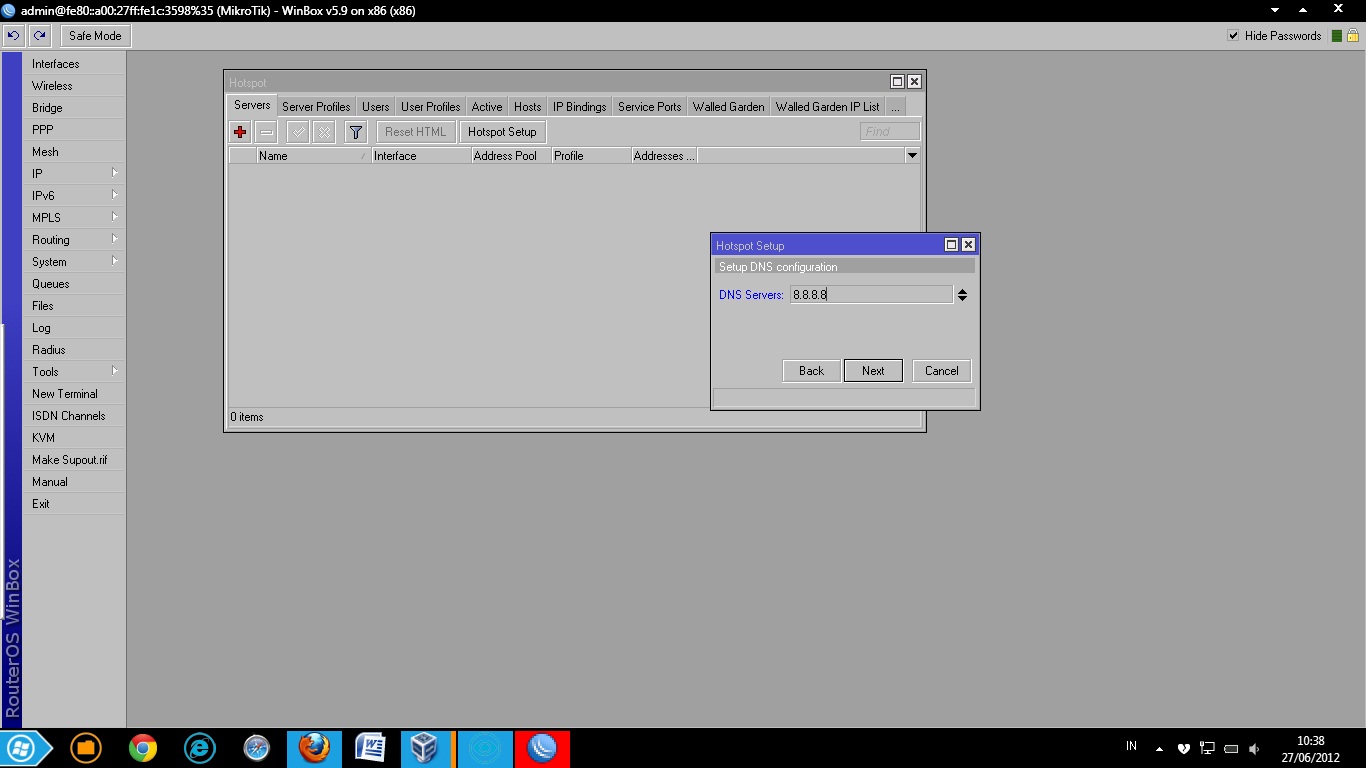Click Reset HTML button
The height and width of the screenshot is (768, 1366).
(416, 132)
